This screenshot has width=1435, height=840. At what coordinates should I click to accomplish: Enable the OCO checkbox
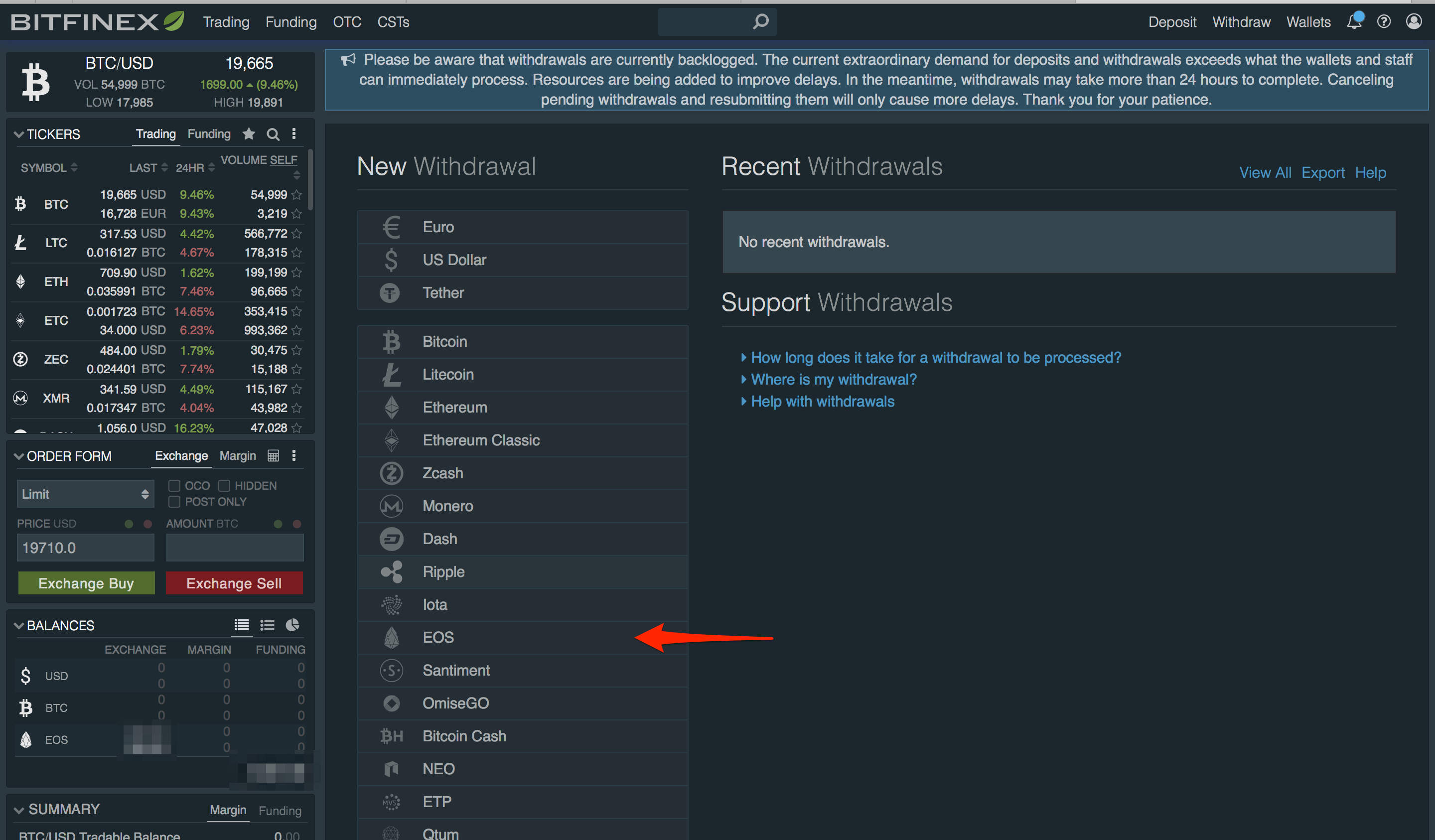point(174,486)
